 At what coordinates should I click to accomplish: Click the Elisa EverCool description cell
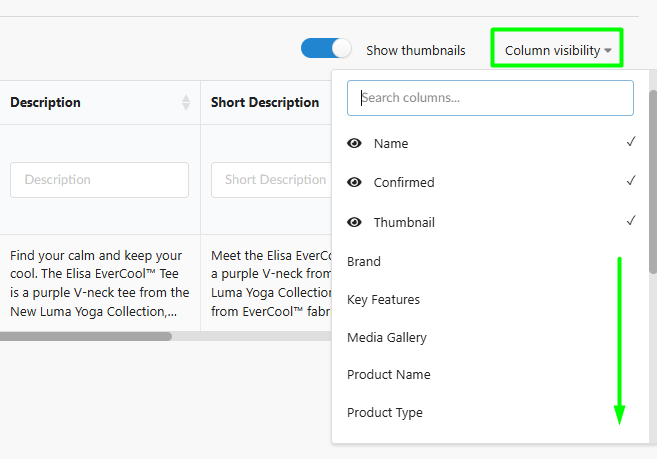100,283
